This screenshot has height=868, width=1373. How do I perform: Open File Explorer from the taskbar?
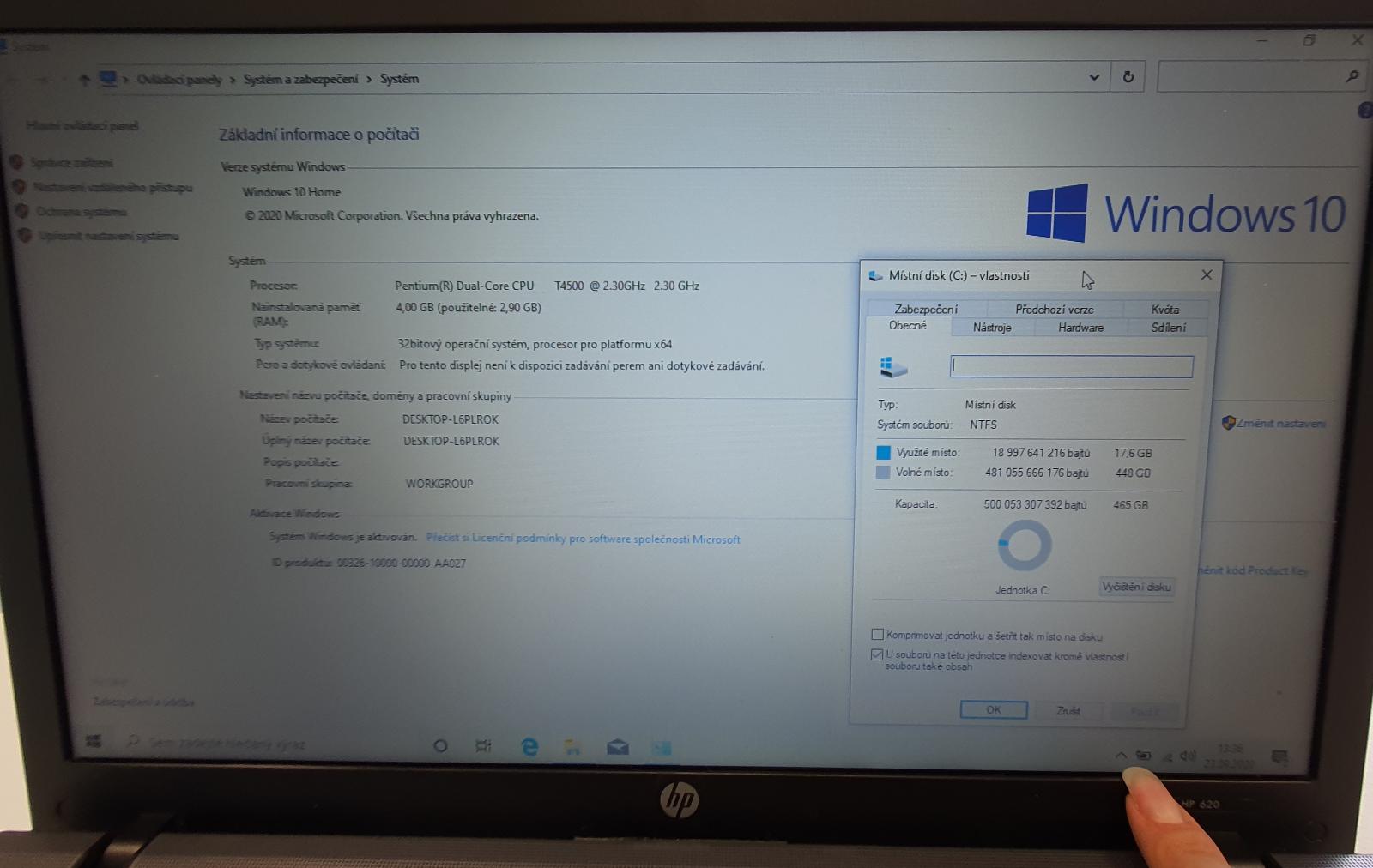(x=572, y=747)
